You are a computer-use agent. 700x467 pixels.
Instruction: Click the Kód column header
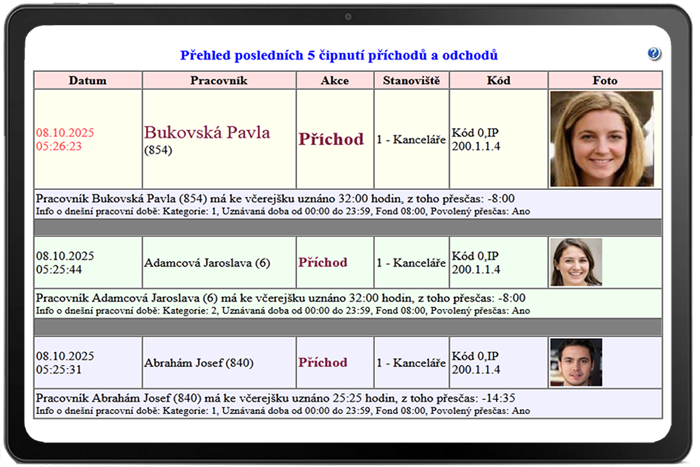click(x=498, y=80)
